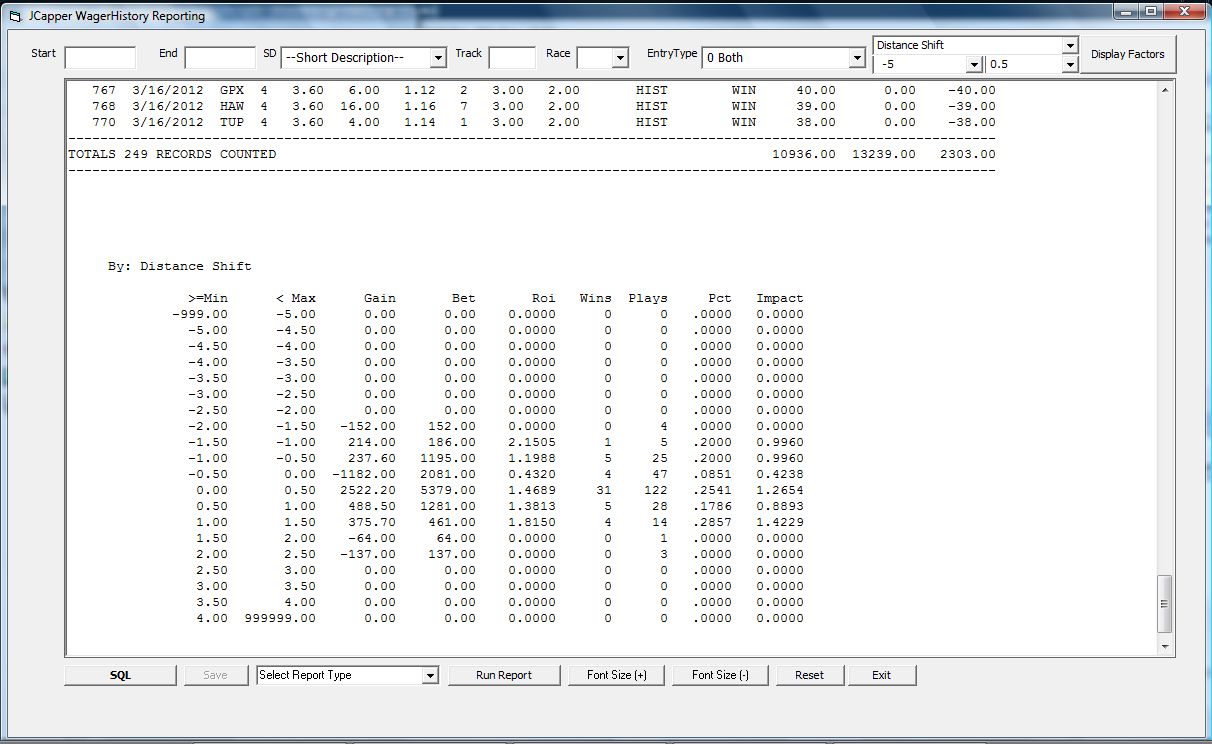Click the greyed-out Save button

215,675
